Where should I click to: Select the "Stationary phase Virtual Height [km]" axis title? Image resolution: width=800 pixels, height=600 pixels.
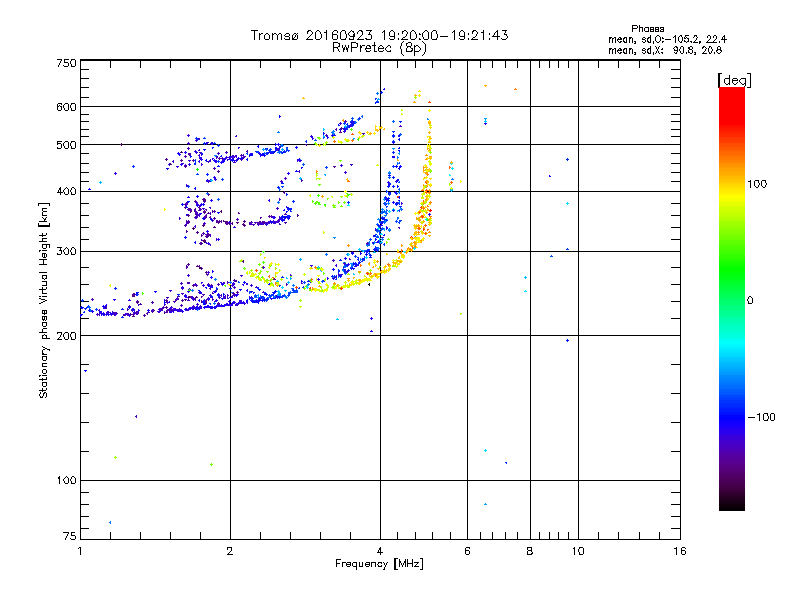(43, 300)
